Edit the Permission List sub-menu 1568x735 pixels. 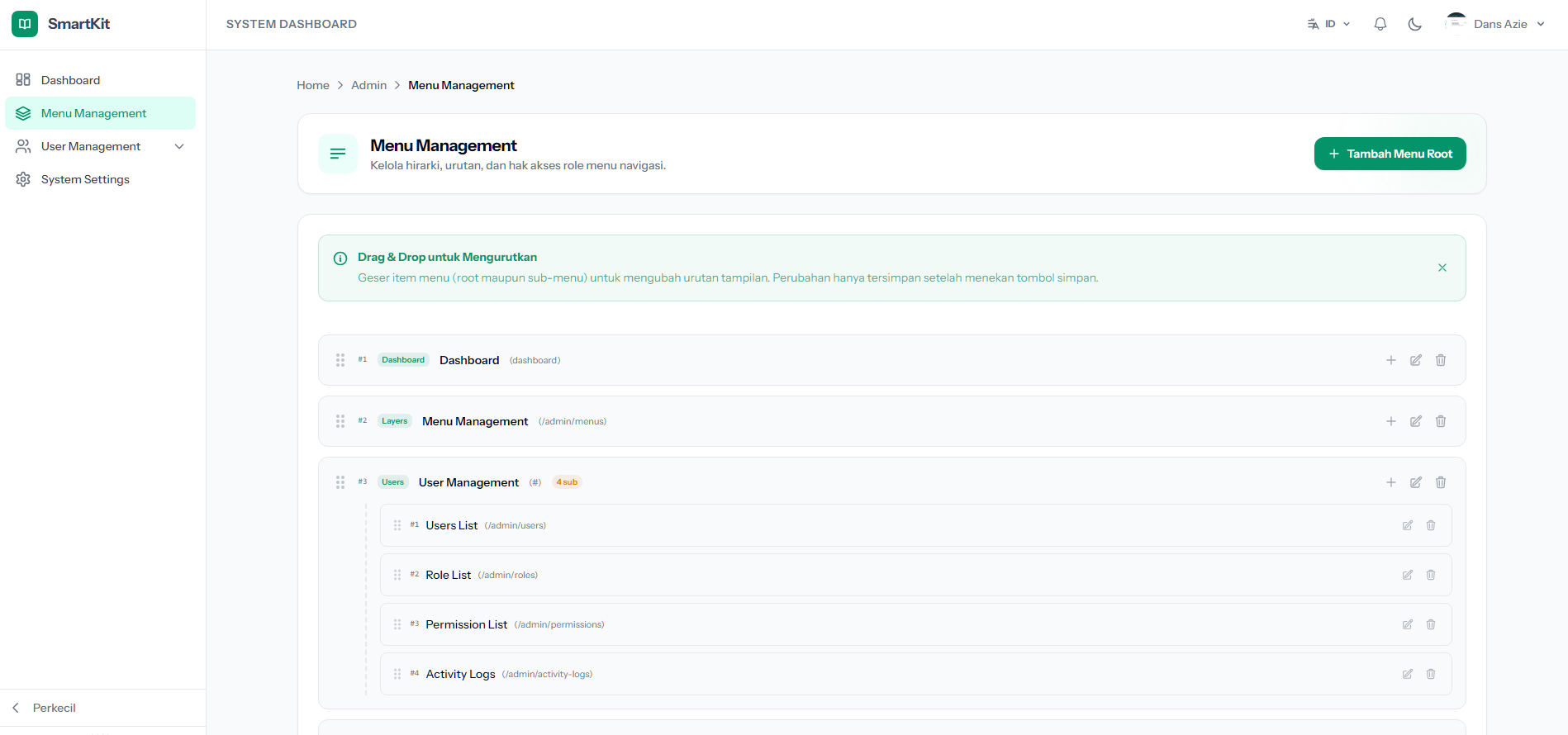1408,624
